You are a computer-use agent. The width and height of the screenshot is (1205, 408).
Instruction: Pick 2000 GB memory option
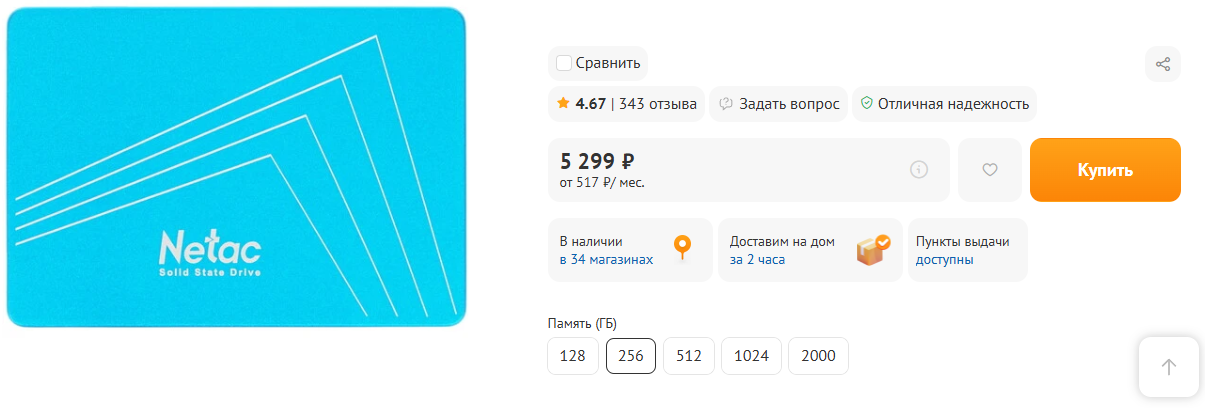818,356
